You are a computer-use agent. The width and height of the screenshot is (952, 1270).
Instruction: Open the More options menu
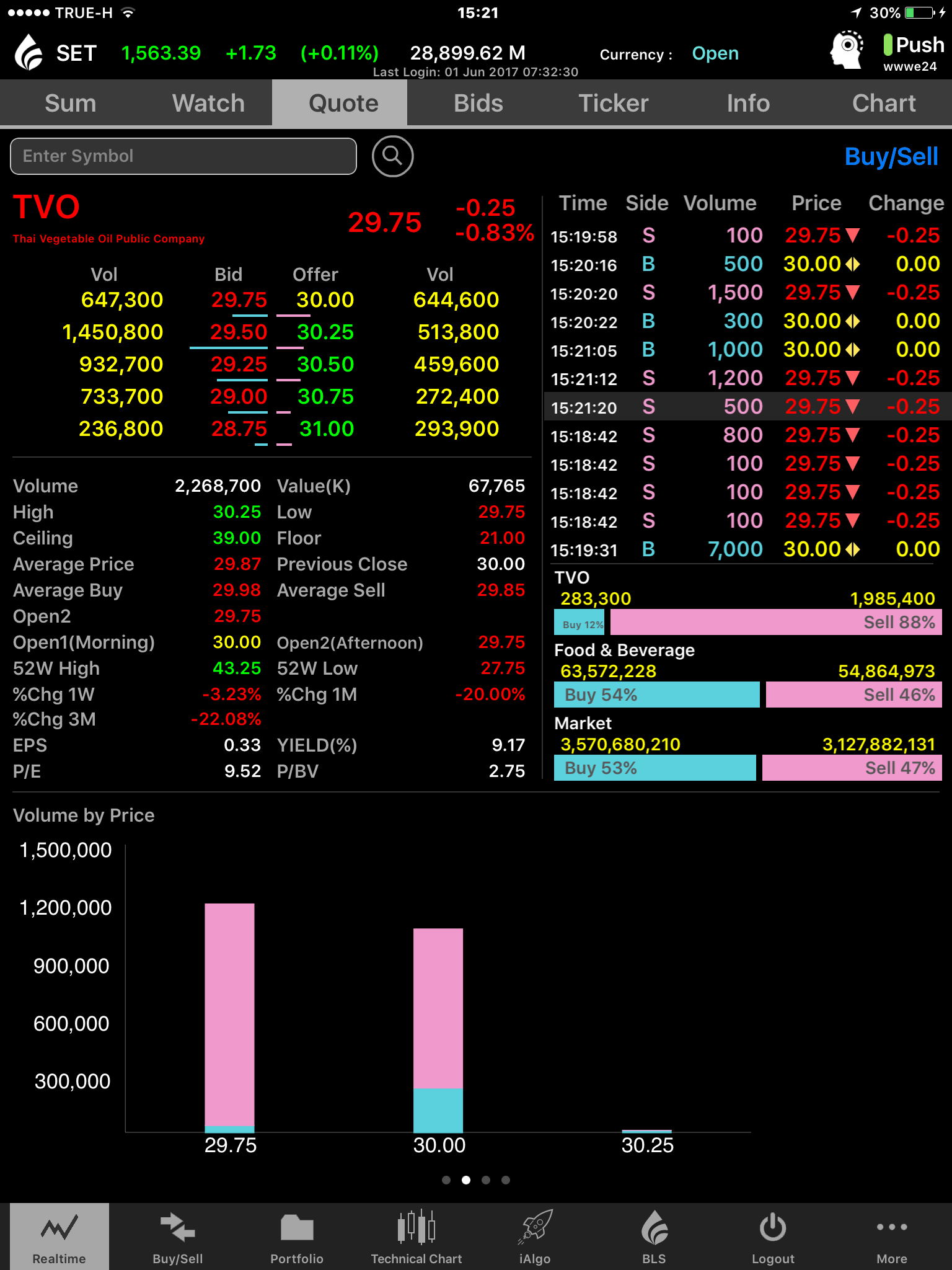[892, 1237]
